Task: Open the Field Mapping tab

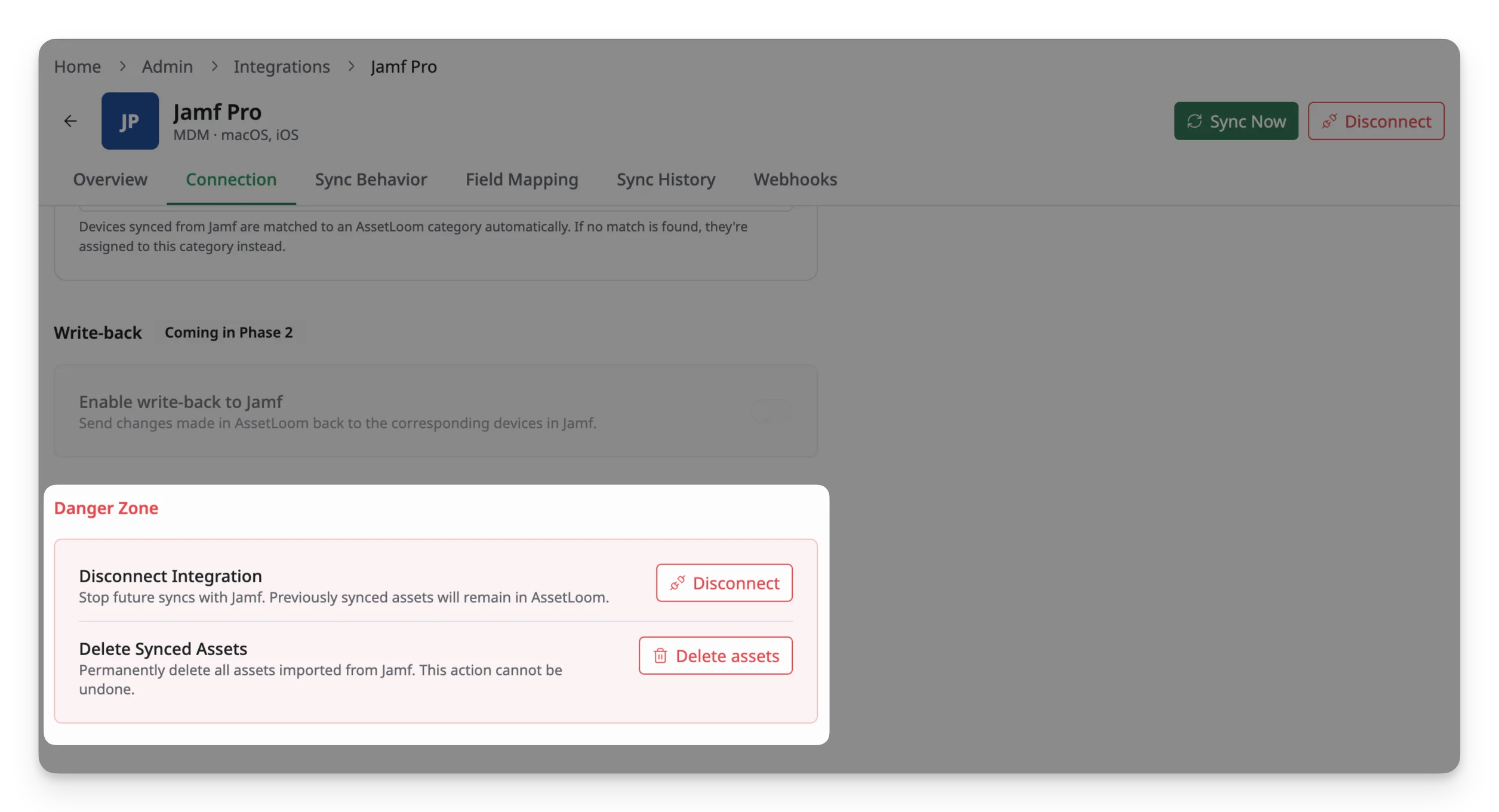Action: [522, 179]
